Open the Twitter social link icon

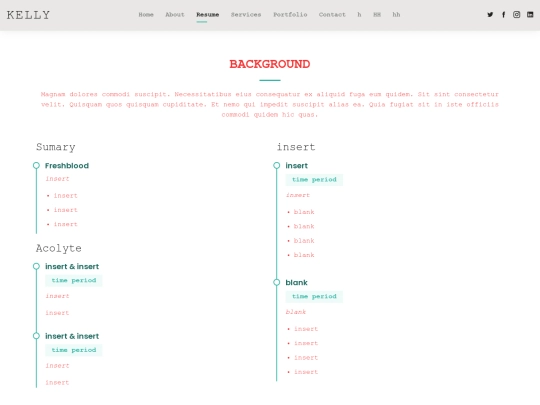pyautogui.click(x=490, y=14)
